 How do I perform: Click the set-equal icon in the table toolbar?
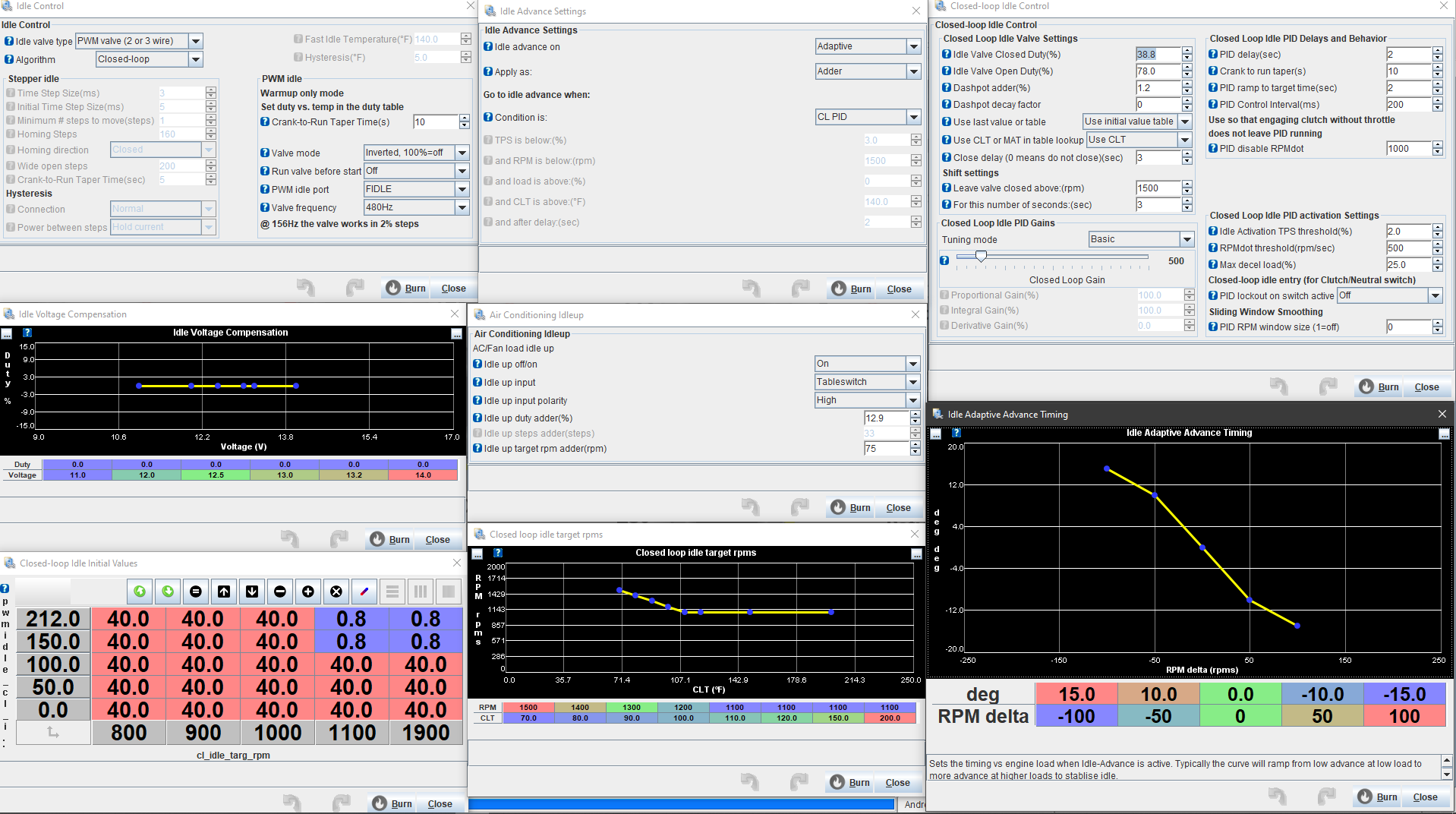(x=196, y=592)
